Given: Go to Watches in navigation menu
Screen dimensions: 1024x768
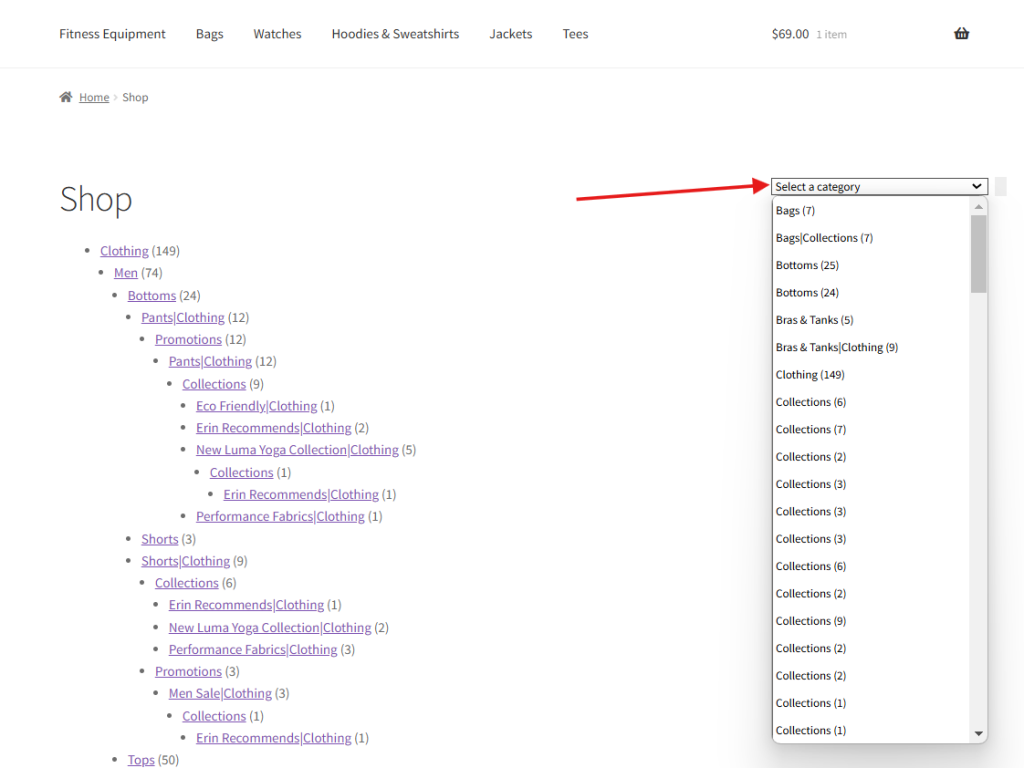Looking at the screenshot, I should [277, 34].
